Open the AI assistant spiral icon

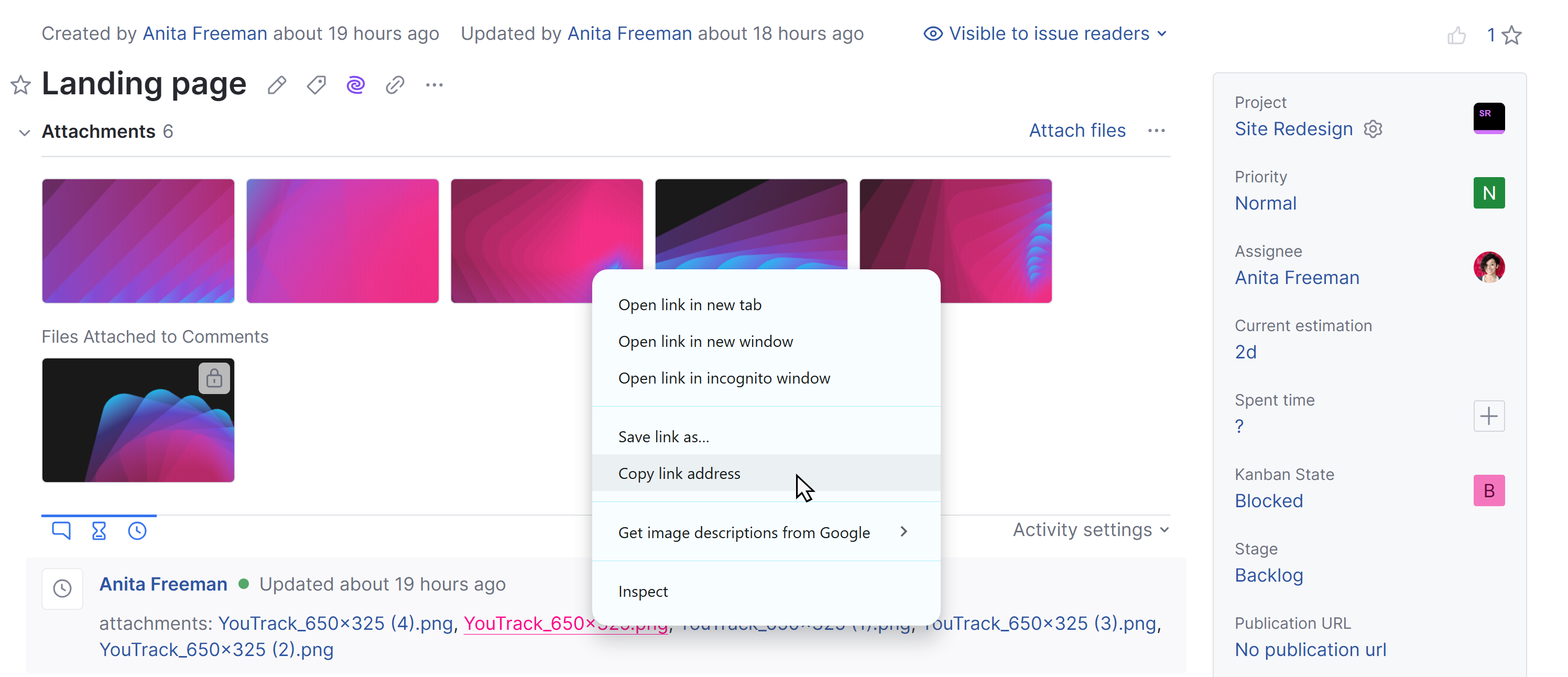tap(355, 85)
